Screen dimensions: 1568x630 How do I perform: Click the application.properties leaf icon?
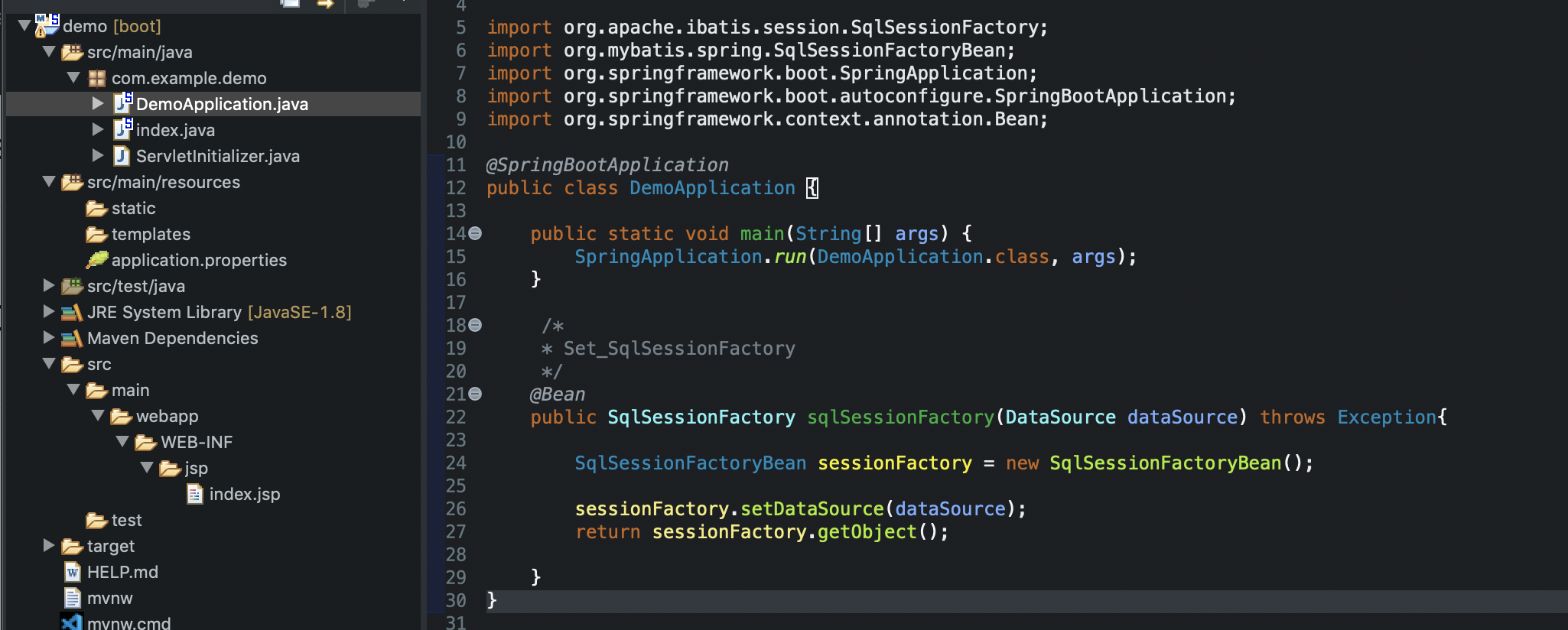pos(97,260)
